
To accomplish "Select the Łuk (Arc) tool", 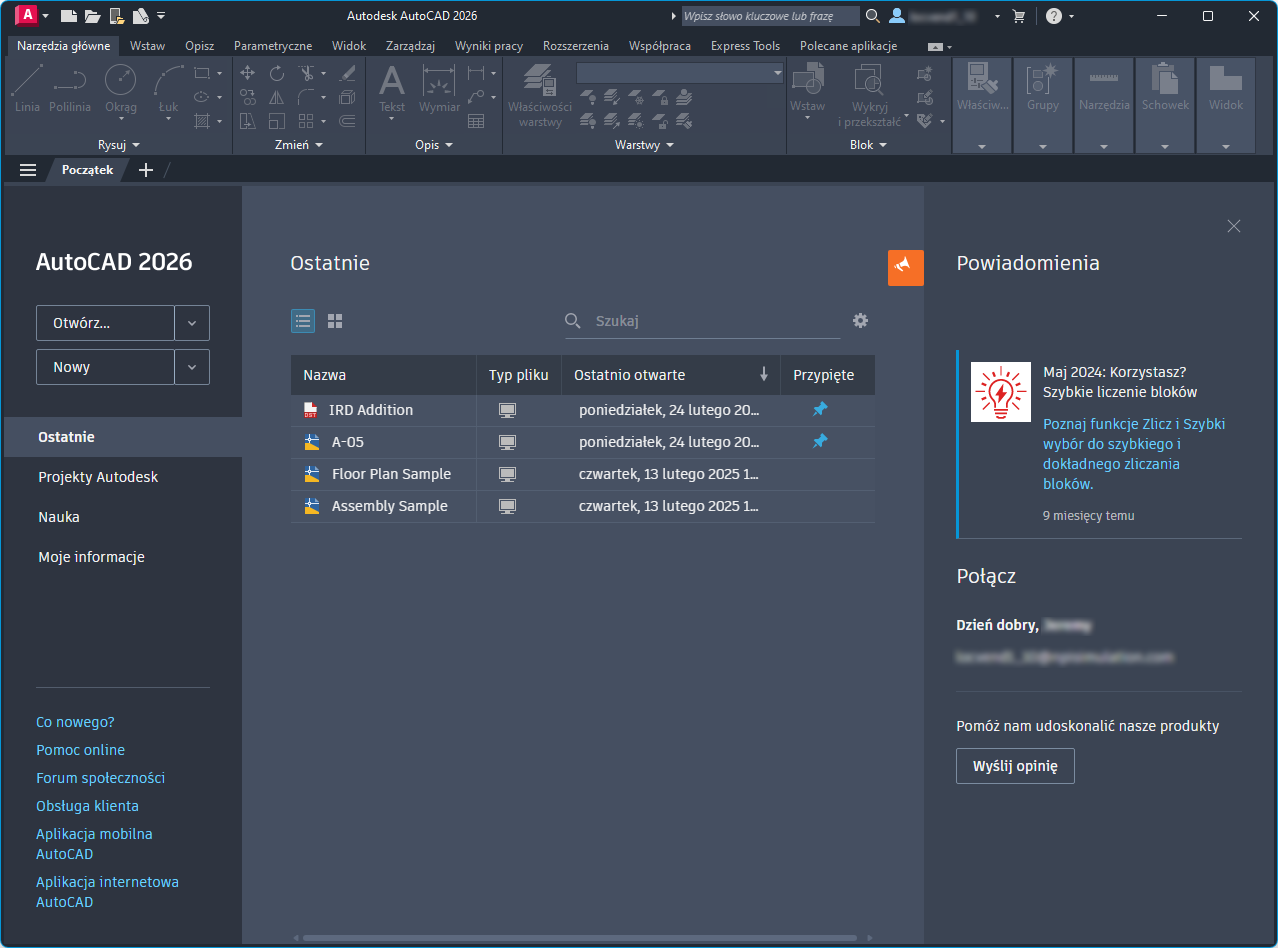I will (168, 88).
